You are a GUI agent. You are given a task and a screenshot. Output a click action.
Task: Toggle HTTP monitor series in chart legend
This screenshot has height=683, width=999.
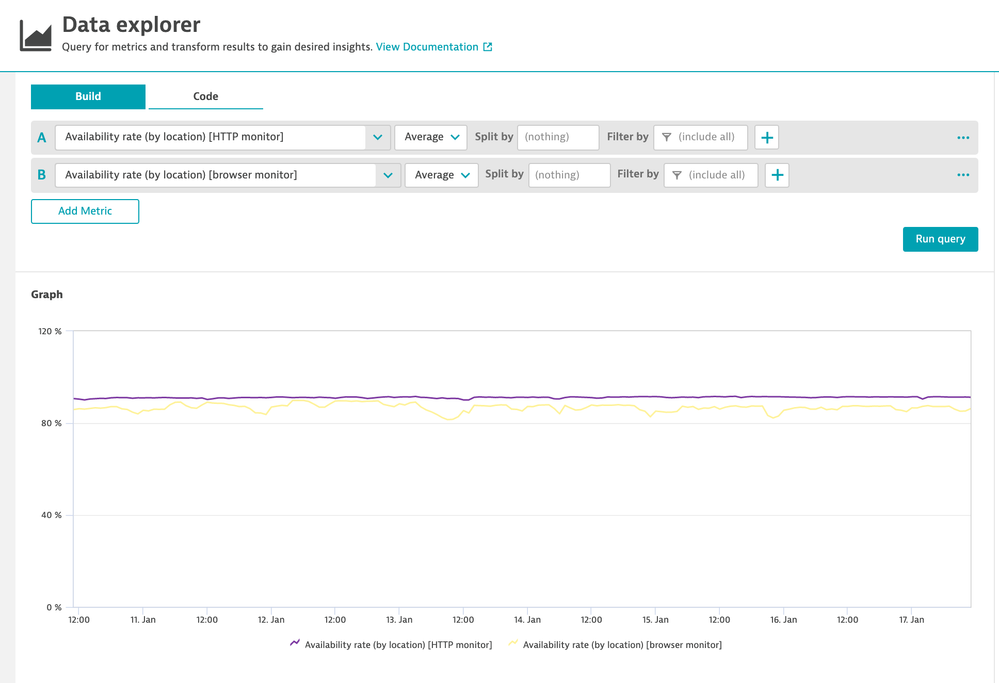point(397,645)
